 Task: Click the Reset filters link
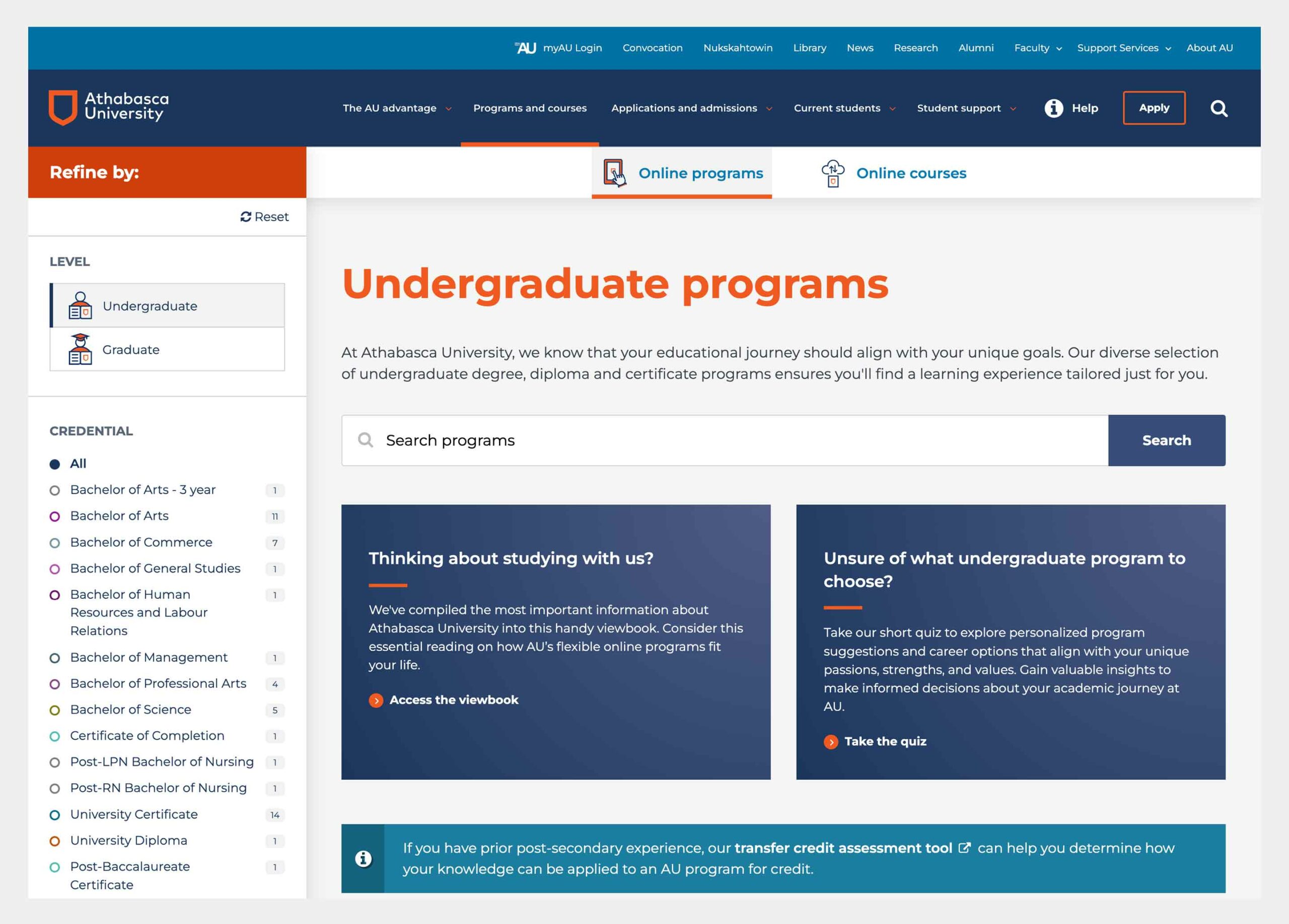point(264,217)
